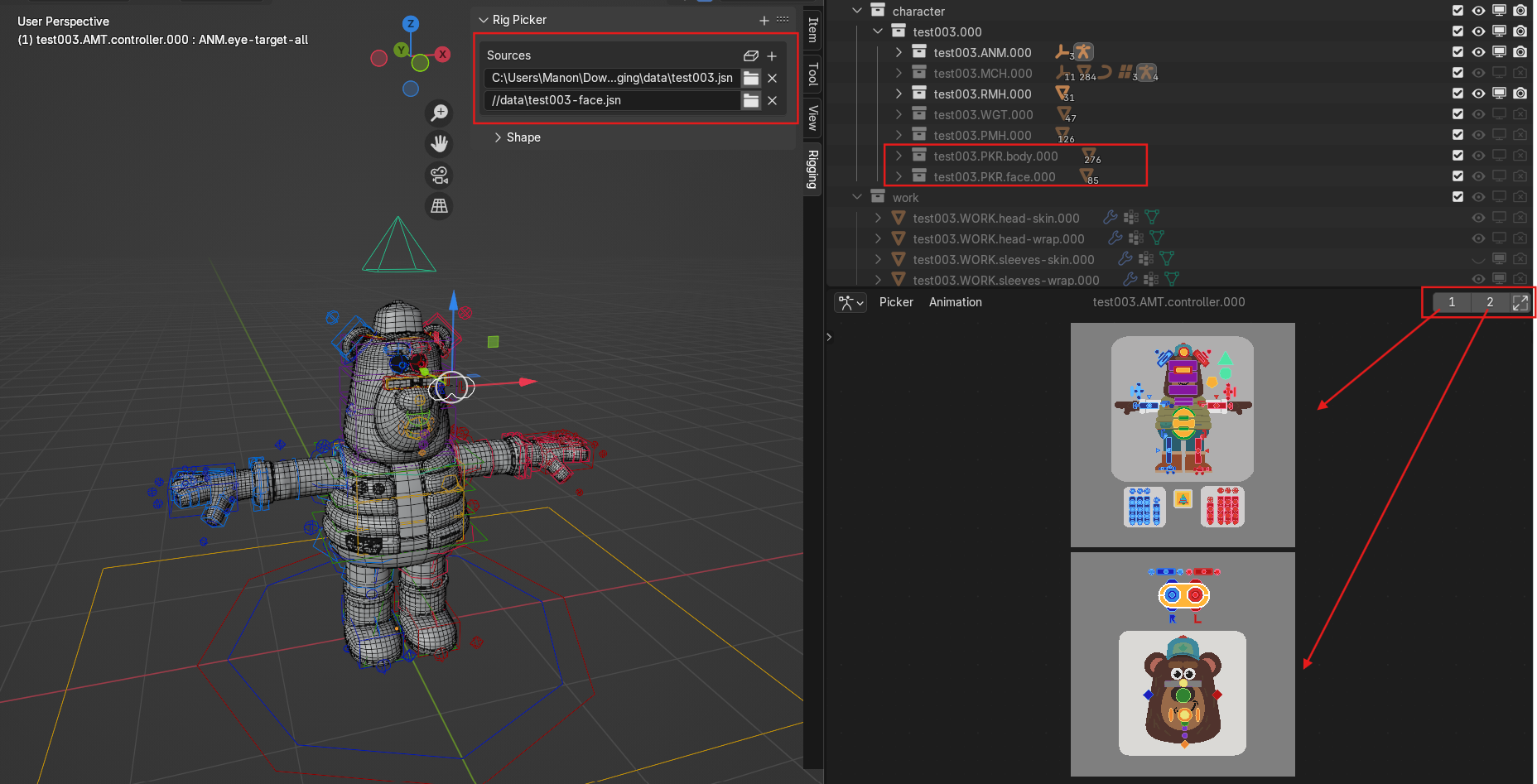Uncheck test003.PKR.body.000 collection exclude checkbox
This screenshot has height=784, width=1537.
pos(1457,156)
